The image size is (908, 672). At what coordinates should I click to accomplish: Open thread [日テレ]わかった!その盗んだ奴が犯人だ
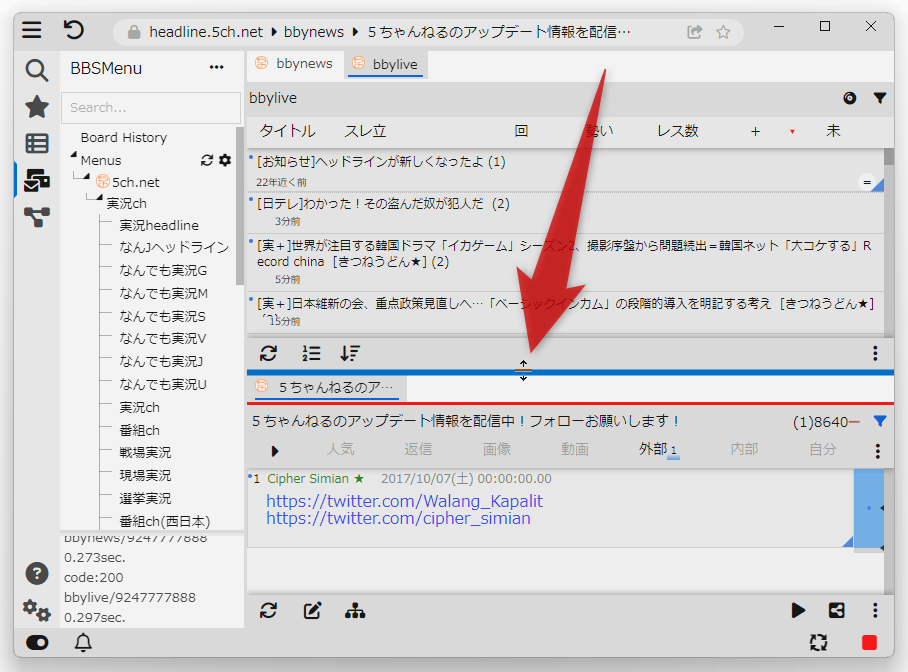coord(383,204)
